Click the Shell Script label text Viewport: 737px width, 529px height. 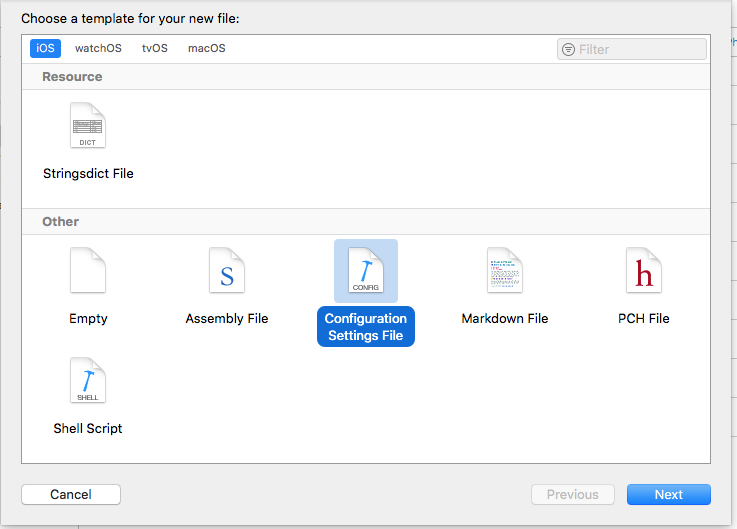88,428
